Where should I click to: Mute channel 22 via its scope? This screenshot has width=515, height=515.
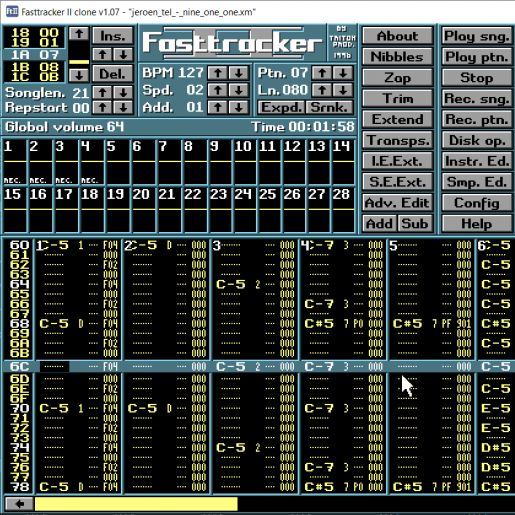click(x=196, y=210)
